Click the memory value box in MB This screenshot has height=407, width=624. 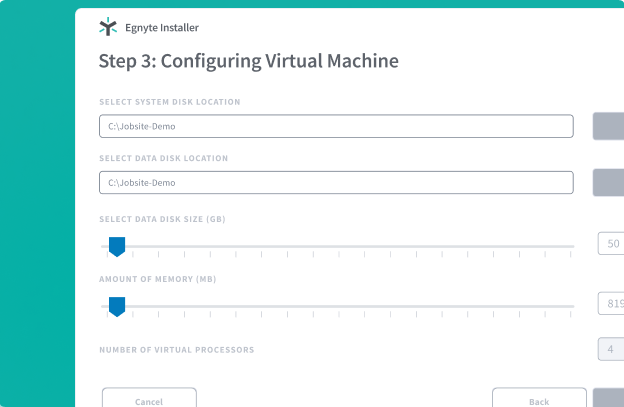(611, 304)
